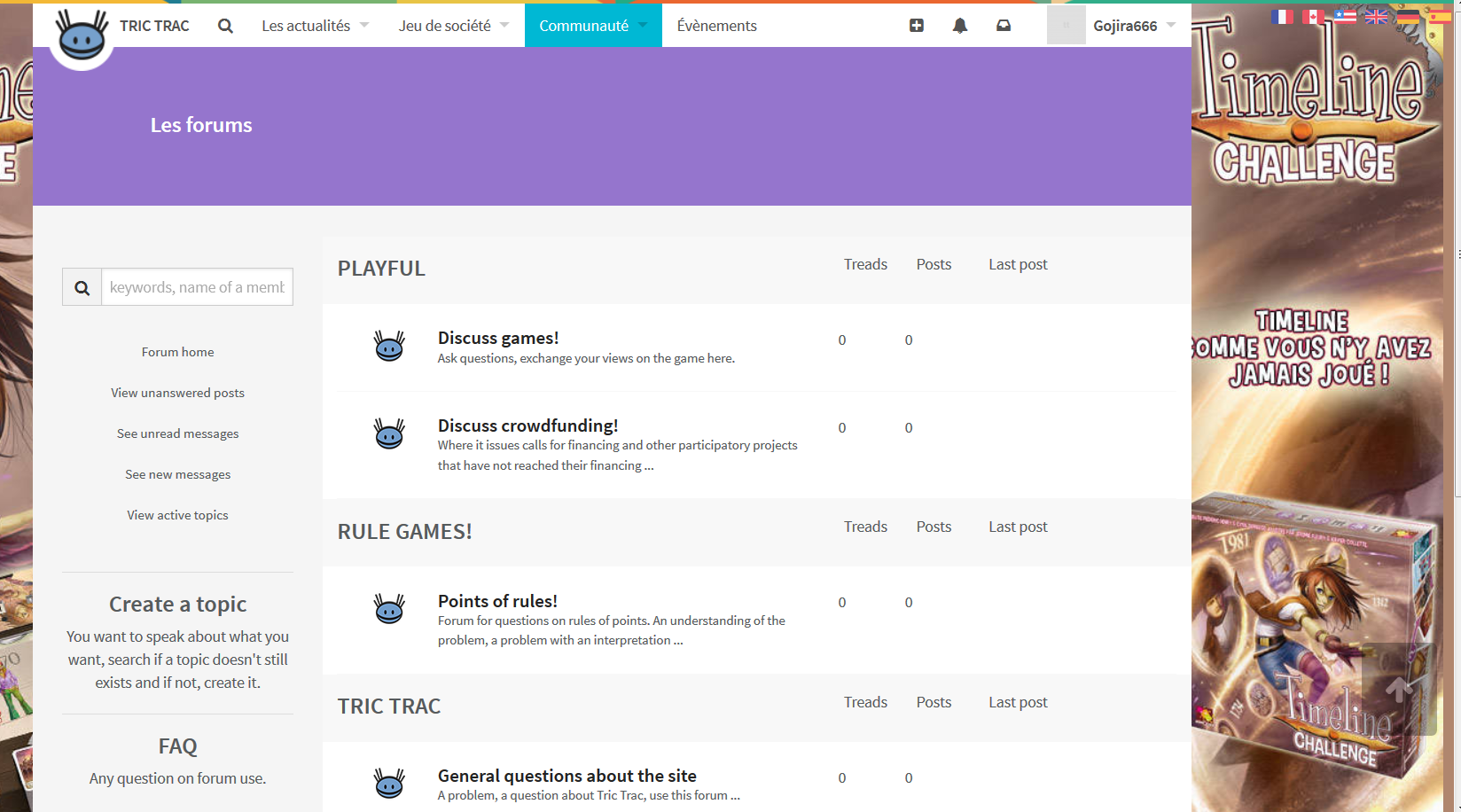This screenshot has height=812, width=1461.
Task: Select the United States flag
Action: (1345, 17)
